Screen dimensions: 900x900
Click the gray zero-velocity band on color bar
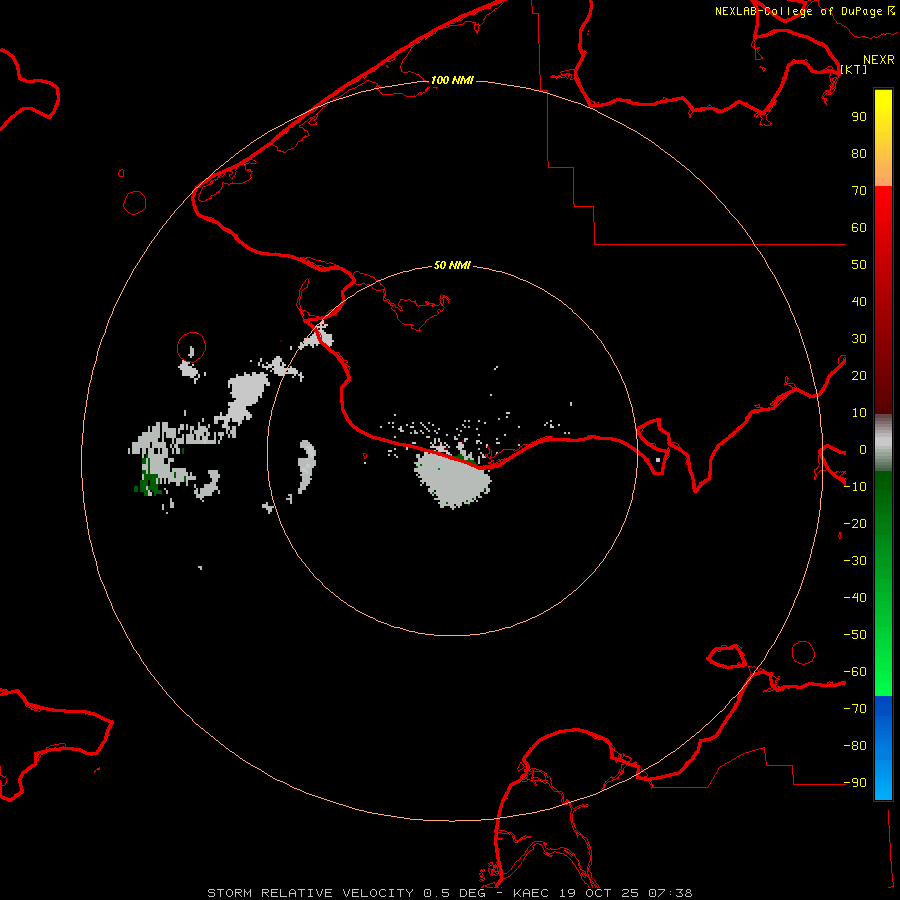(x=883, y=443)
